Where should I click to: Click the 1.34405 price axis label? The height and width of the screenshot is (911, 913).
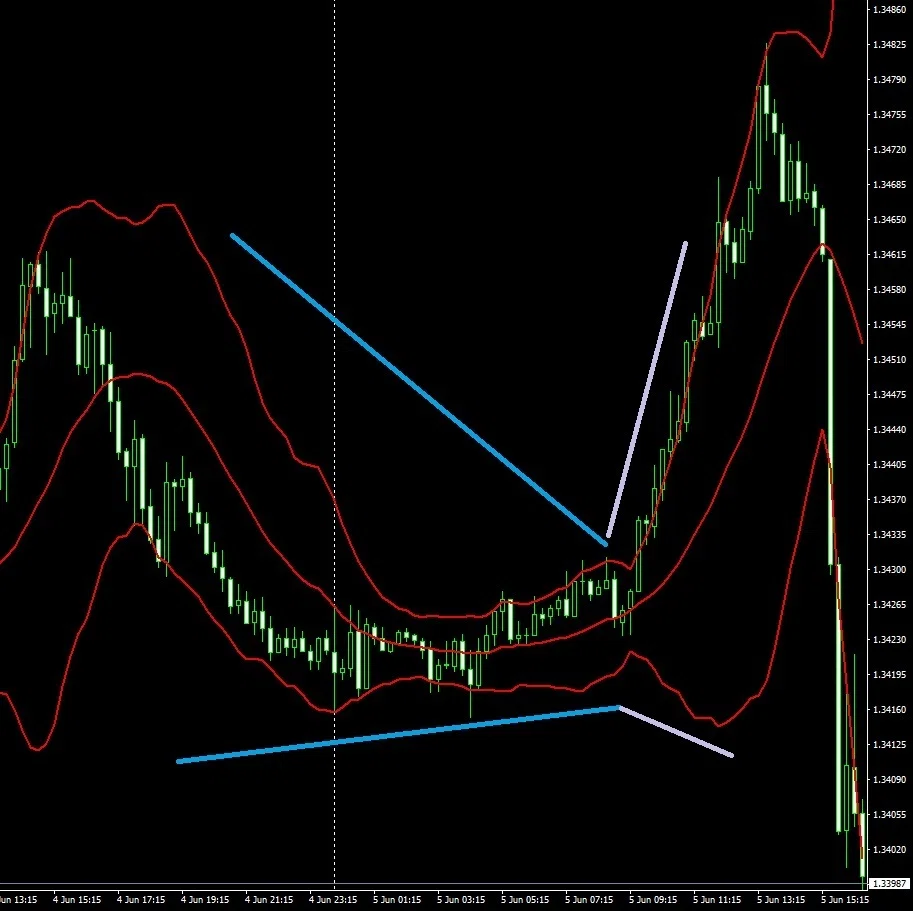[x=889, y=465]
